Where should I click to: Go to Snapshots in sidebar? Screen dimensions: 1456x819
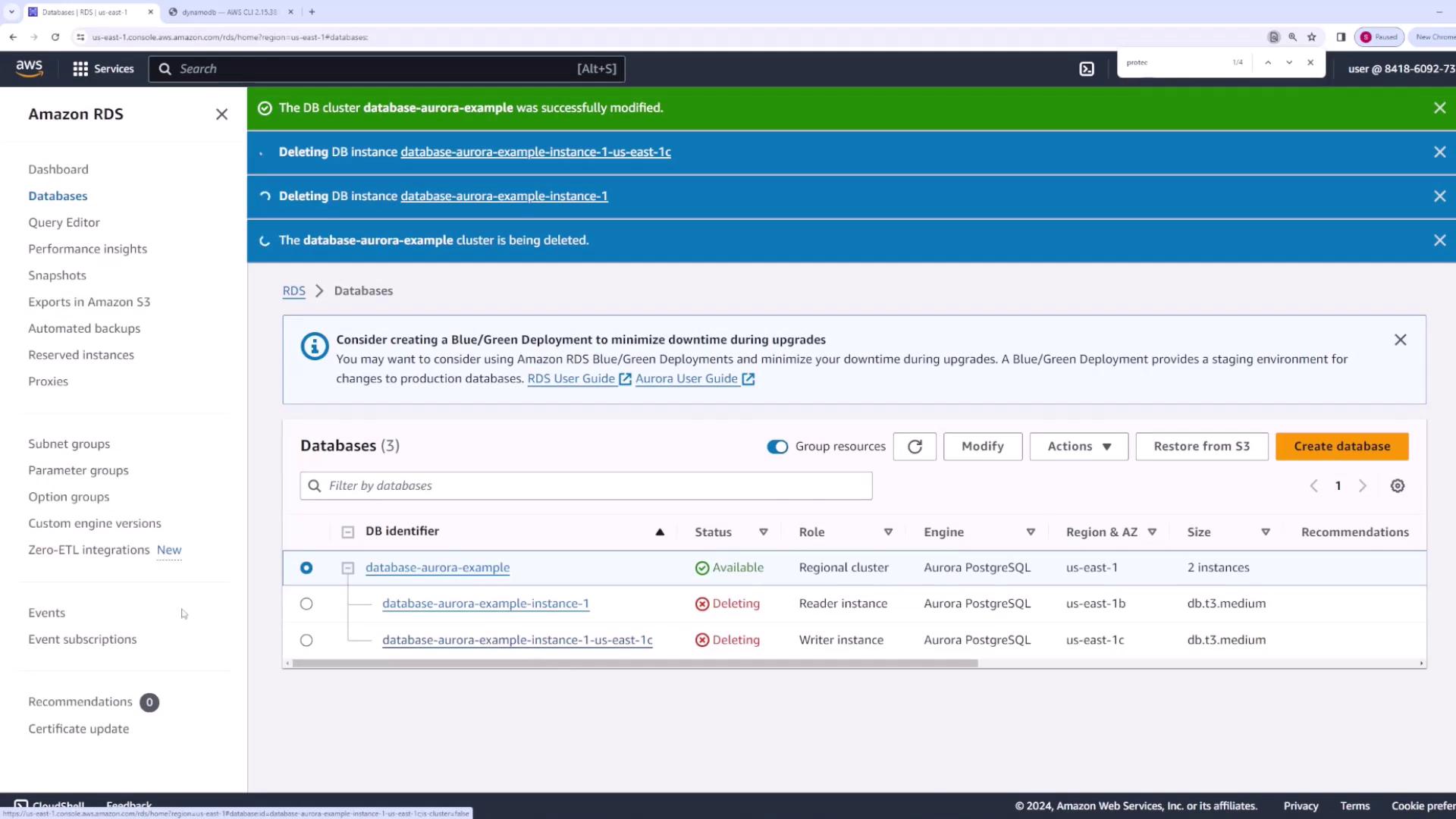[x=57, y=276]
